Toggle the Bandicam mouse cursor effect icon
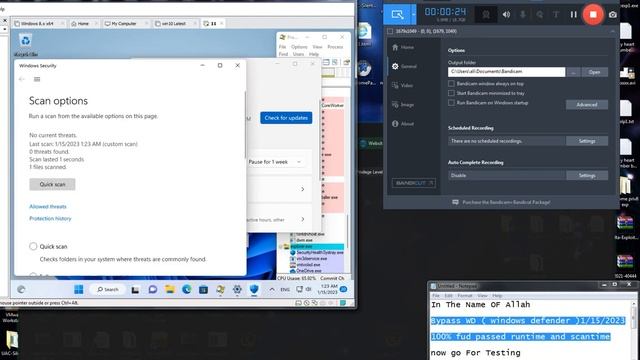Image resolution: width=640 pixels, height=360 pixels. coord(540,15)
